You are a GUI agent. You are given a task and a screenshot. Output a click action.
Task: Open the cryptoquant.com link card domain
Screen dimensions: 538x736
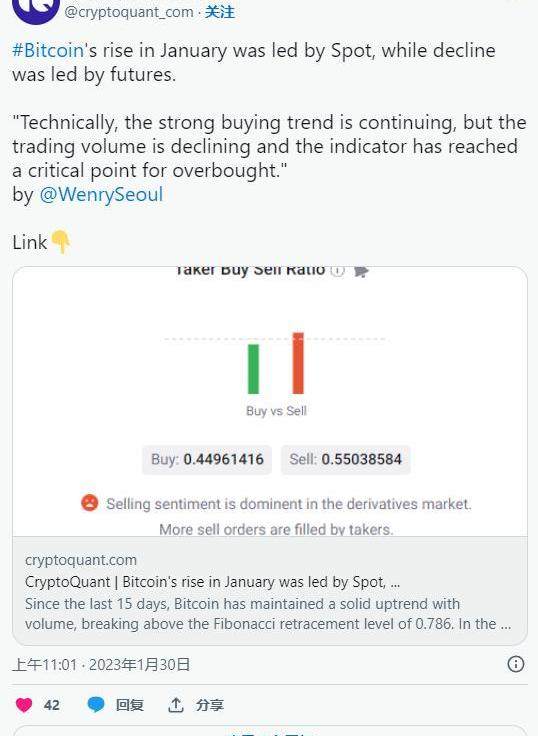(81, 560)
